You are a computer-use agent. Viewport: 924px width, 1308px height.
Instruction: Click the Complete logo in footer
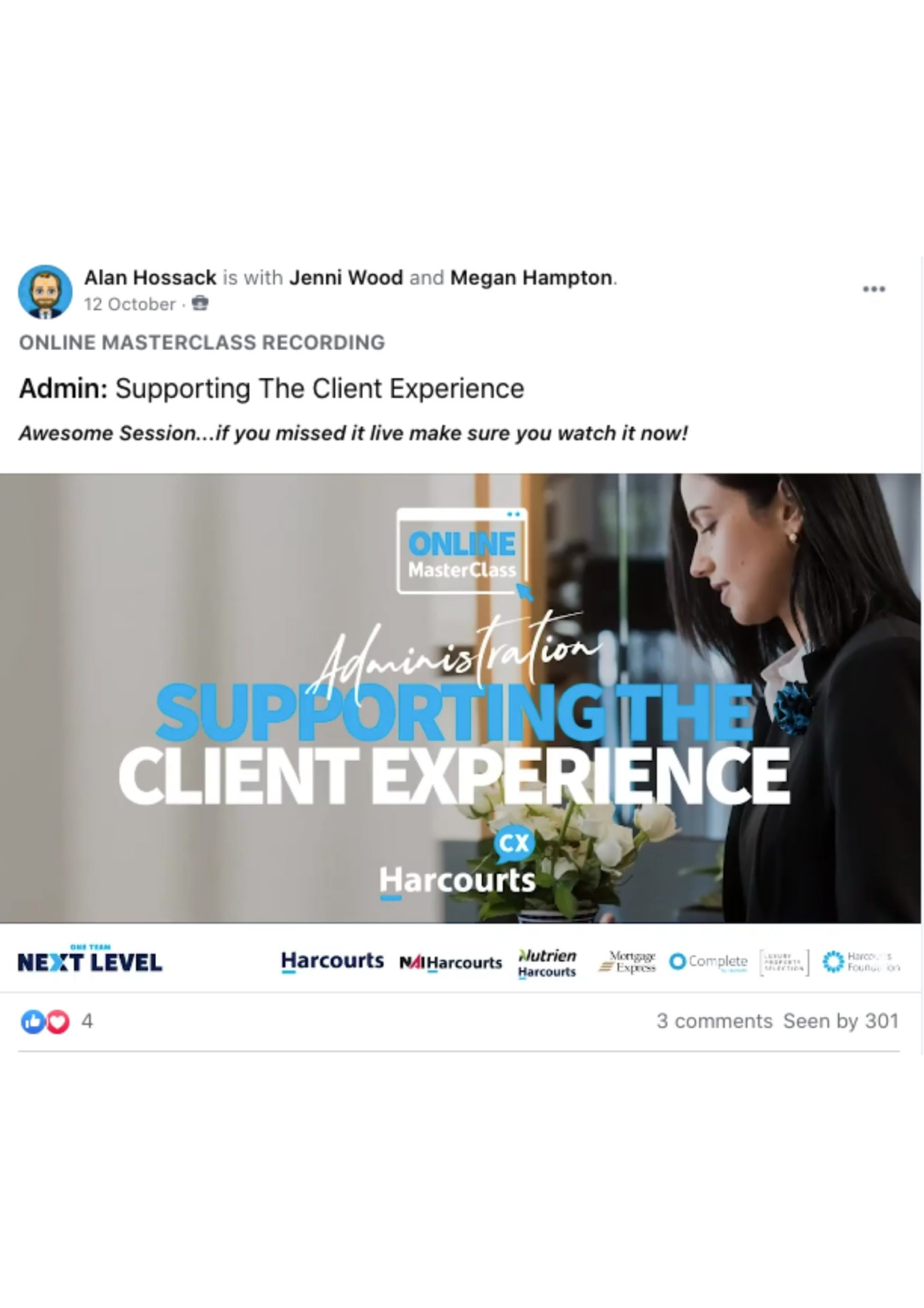click(708, 962)
